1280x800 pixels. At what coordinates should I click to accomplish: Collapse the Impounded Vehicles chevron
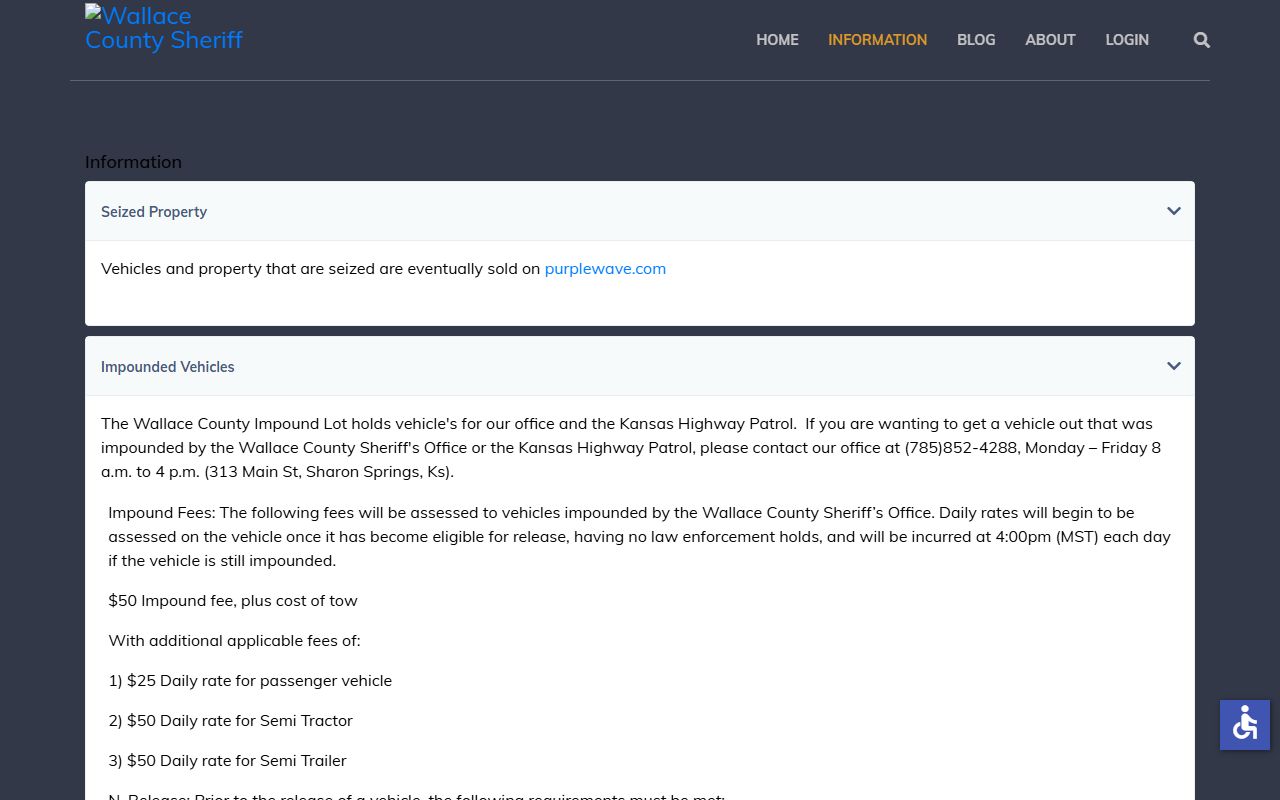[x=1174, y=366]
